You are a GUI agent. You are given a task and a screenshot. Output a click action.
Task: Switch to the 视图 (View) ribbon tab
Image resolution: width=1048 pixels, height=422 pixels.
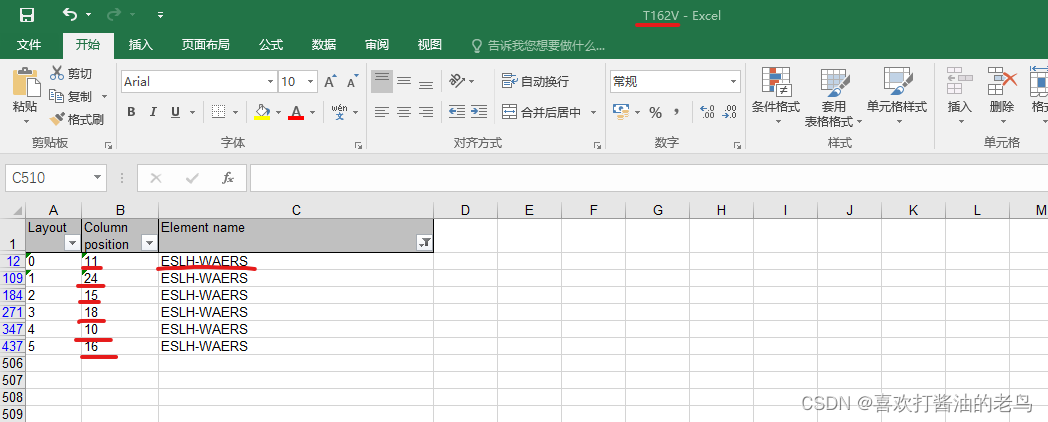430,45
